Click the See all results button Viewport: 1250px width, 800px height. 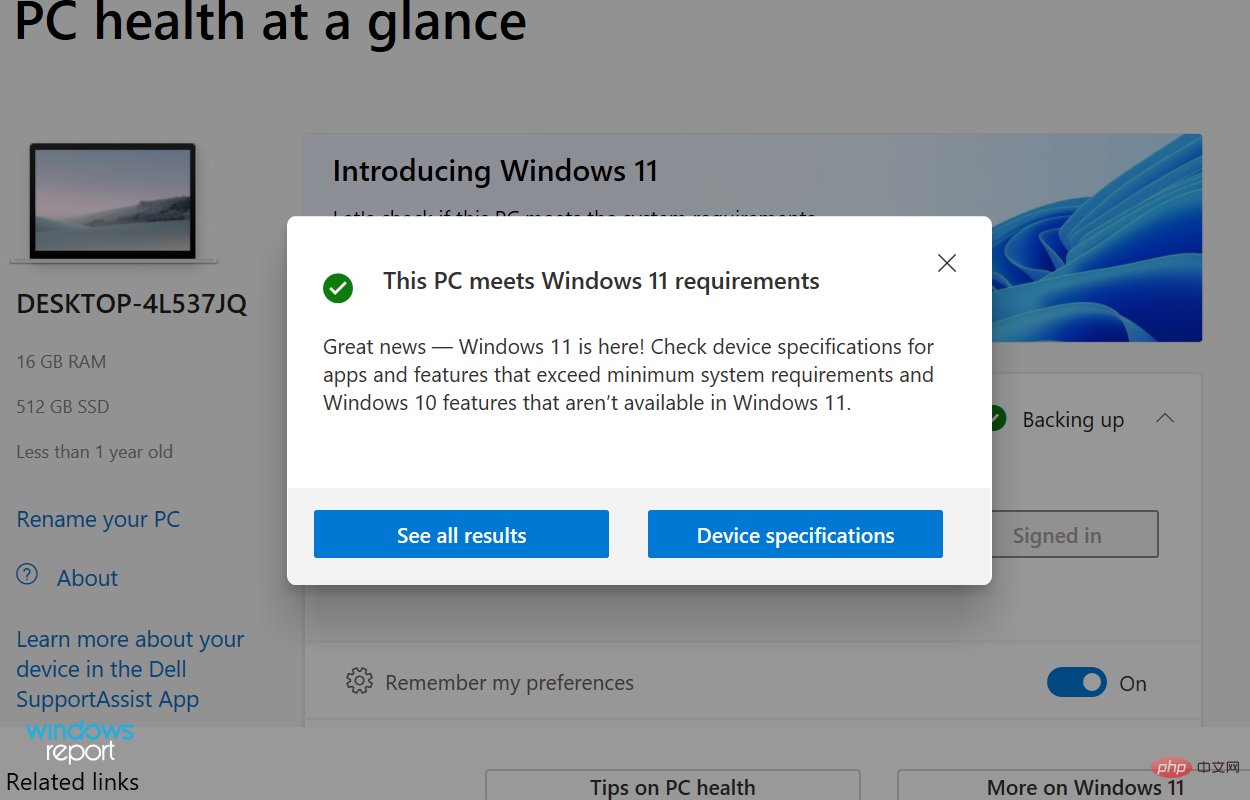461,534
